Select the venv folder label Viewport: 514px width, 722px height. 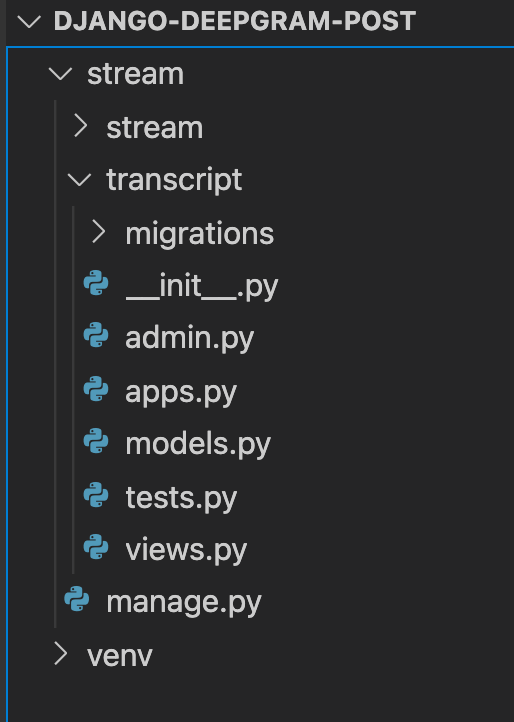pyautogui.click(x=120, y=656)
